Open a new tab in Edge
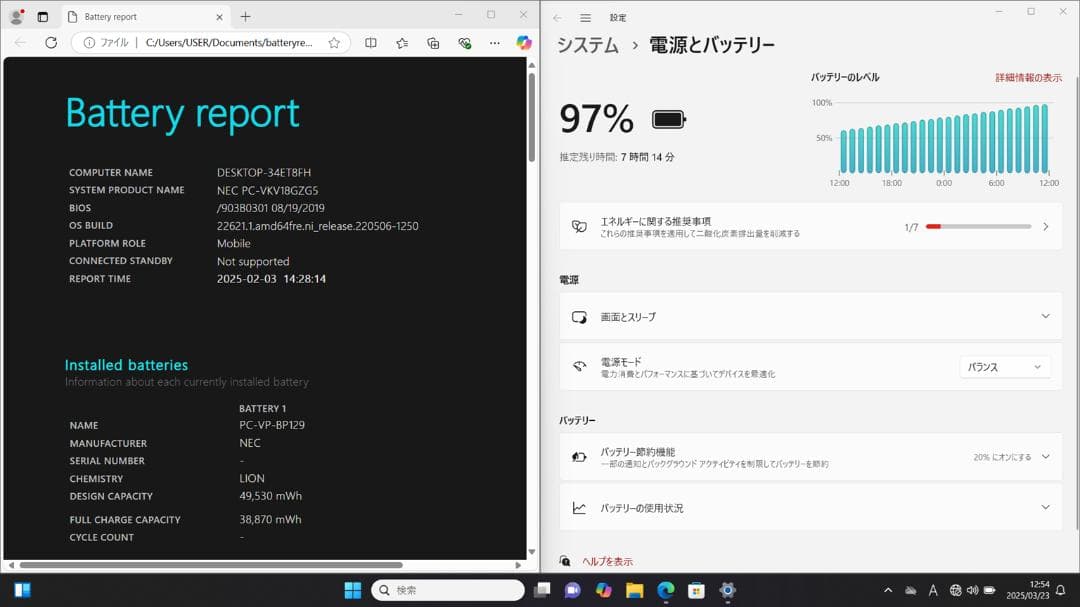 tap(245, 16)
